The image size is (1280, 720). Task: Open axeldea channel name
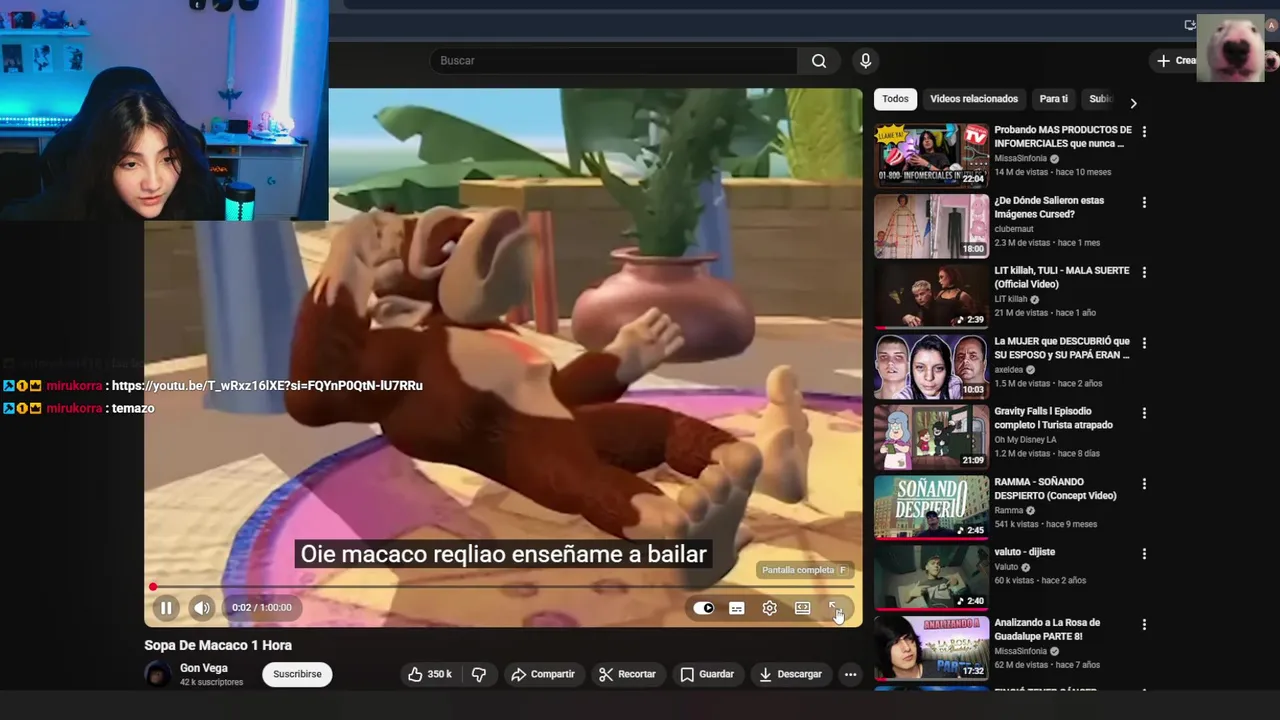coord(1010,369)
